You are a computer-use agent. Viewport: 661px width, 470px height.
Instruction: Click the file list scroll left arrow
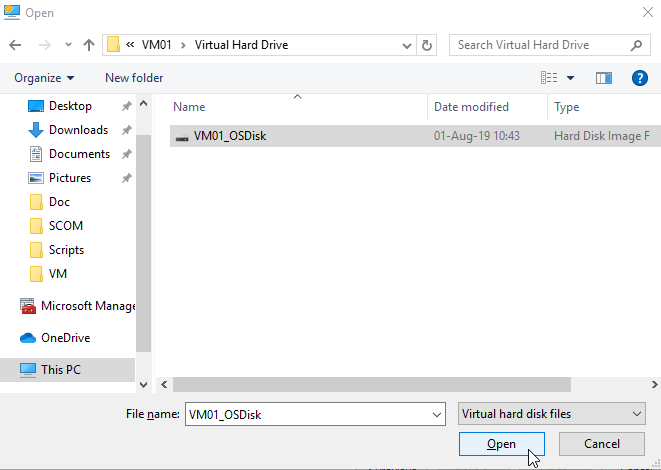click(164, 384)
